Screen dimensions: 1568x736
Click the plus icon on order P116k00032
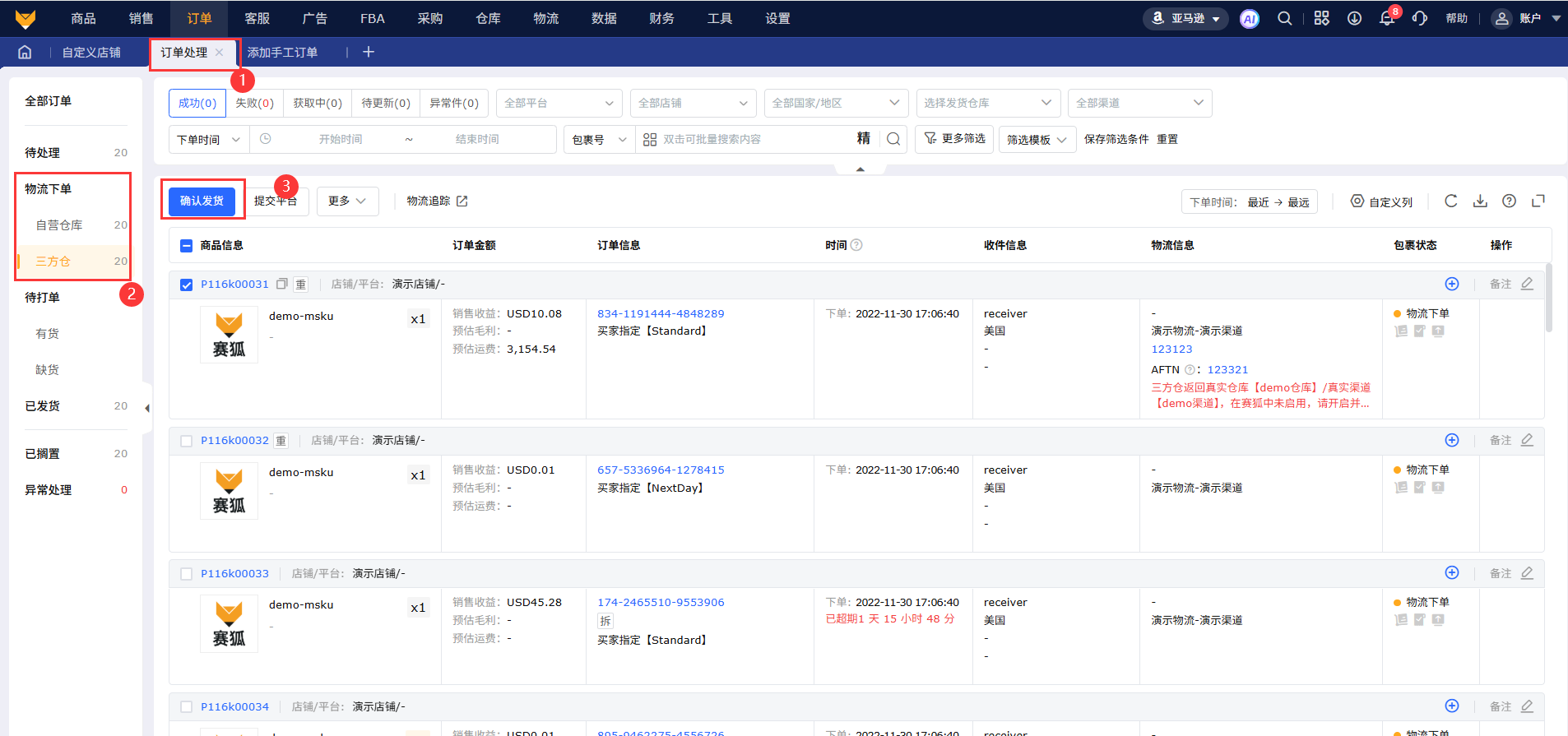1452,441
